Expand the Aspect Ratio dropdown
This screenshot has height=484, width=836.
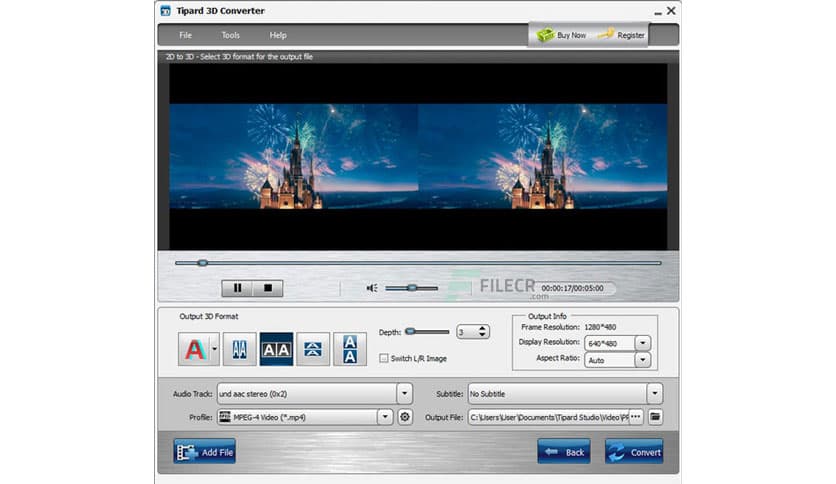tap(642, 360)
